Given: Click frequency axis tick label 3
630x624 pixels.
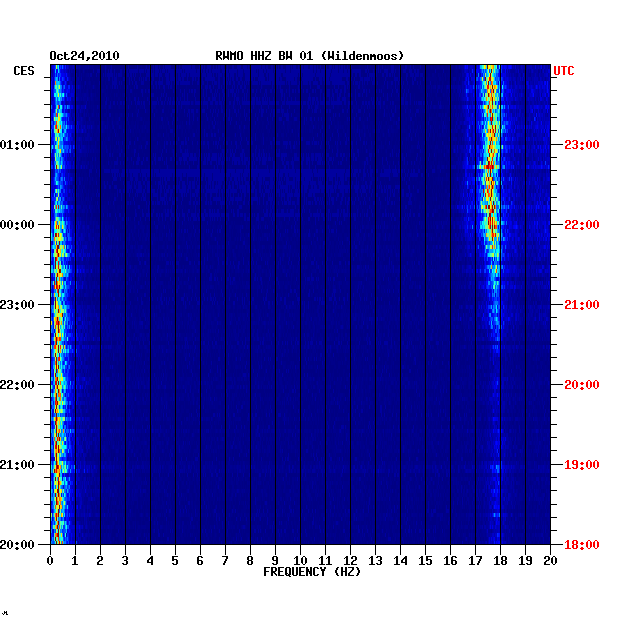Looking at the screenshot, I should coord(125,561).
